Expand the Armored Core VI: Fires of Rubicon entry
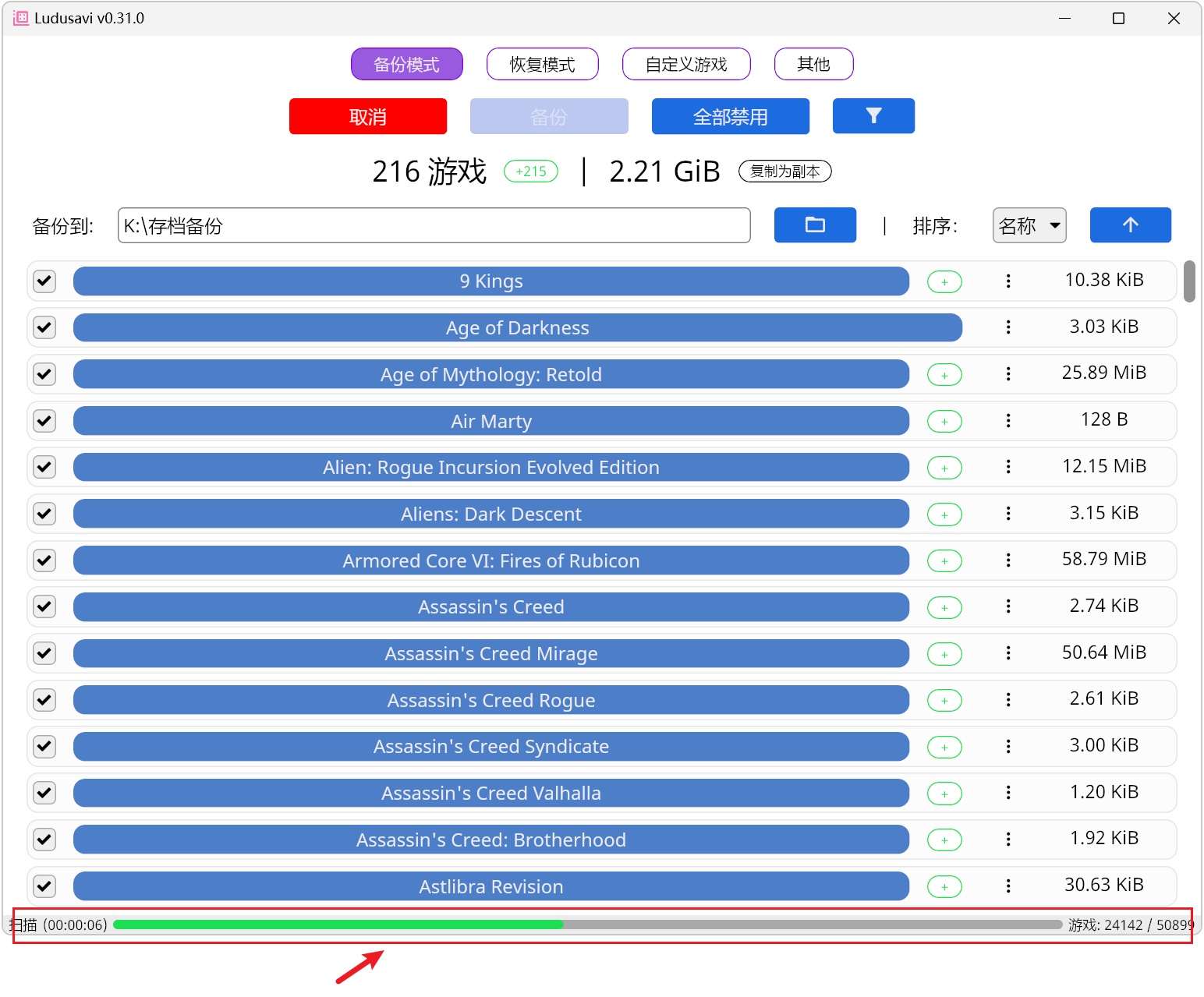This screenshot has width=1204, height=997. [x=491, y=560]
